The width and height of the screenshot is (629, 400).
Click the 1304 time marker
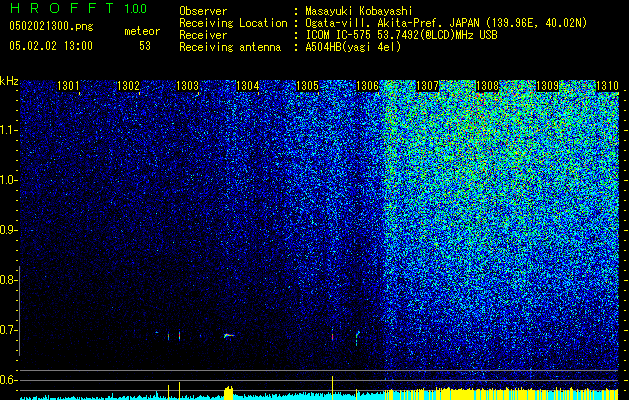(248, 86)
